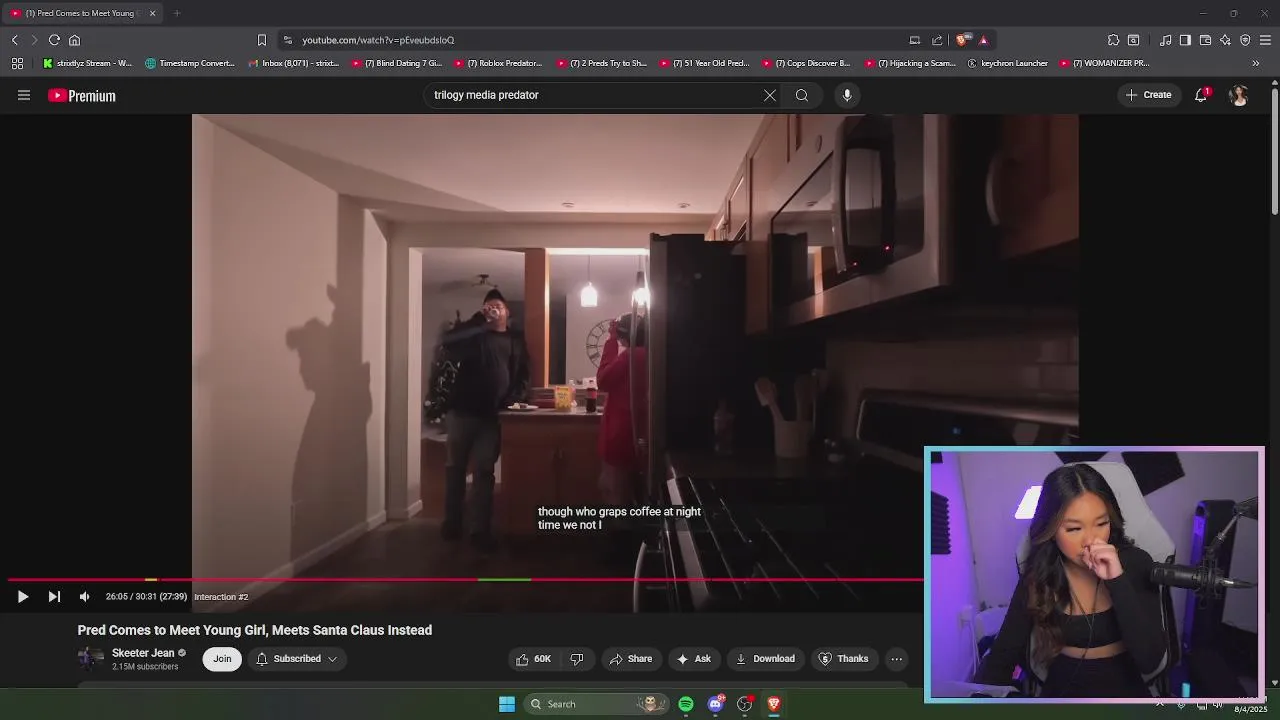Open bookmark apps grid icon
The image size is (1280, 720).
(17, 63)
